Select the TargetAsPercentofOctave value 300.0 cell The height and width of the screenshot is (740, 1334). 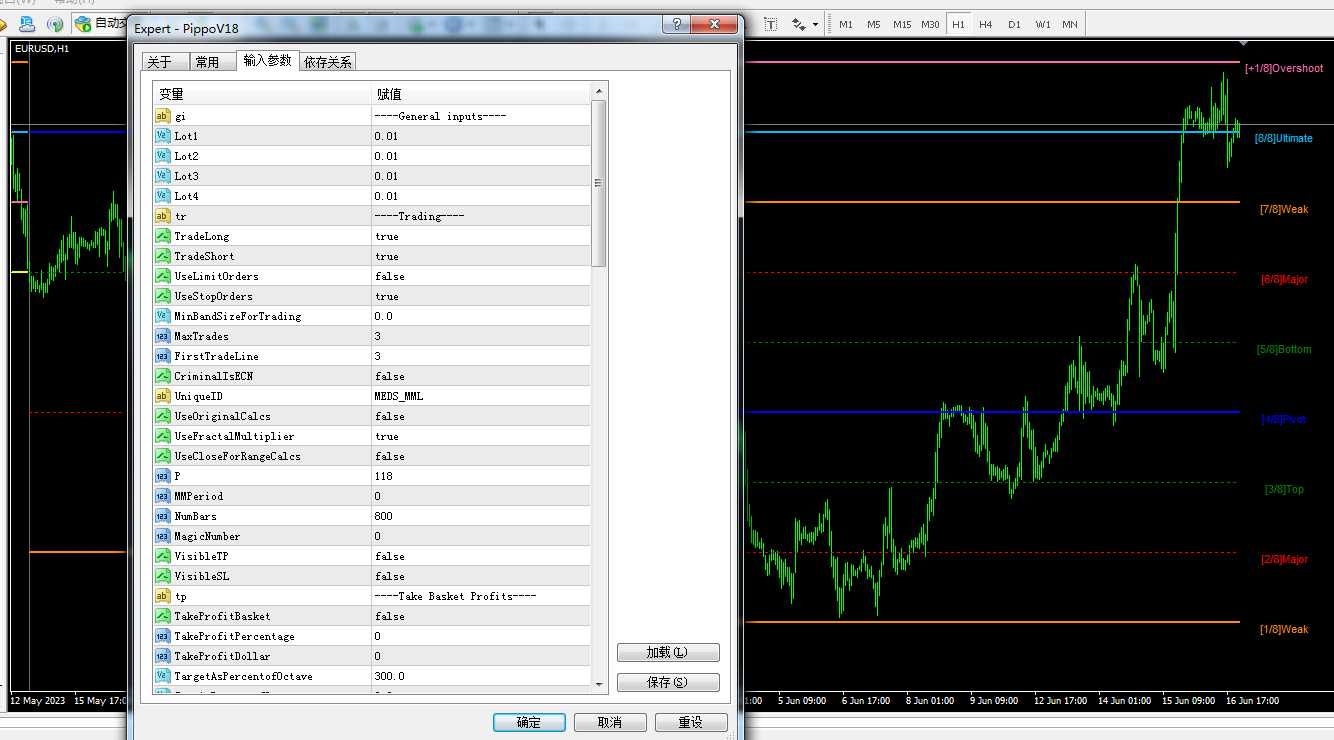pyautogui.click(x=481, y=676)
